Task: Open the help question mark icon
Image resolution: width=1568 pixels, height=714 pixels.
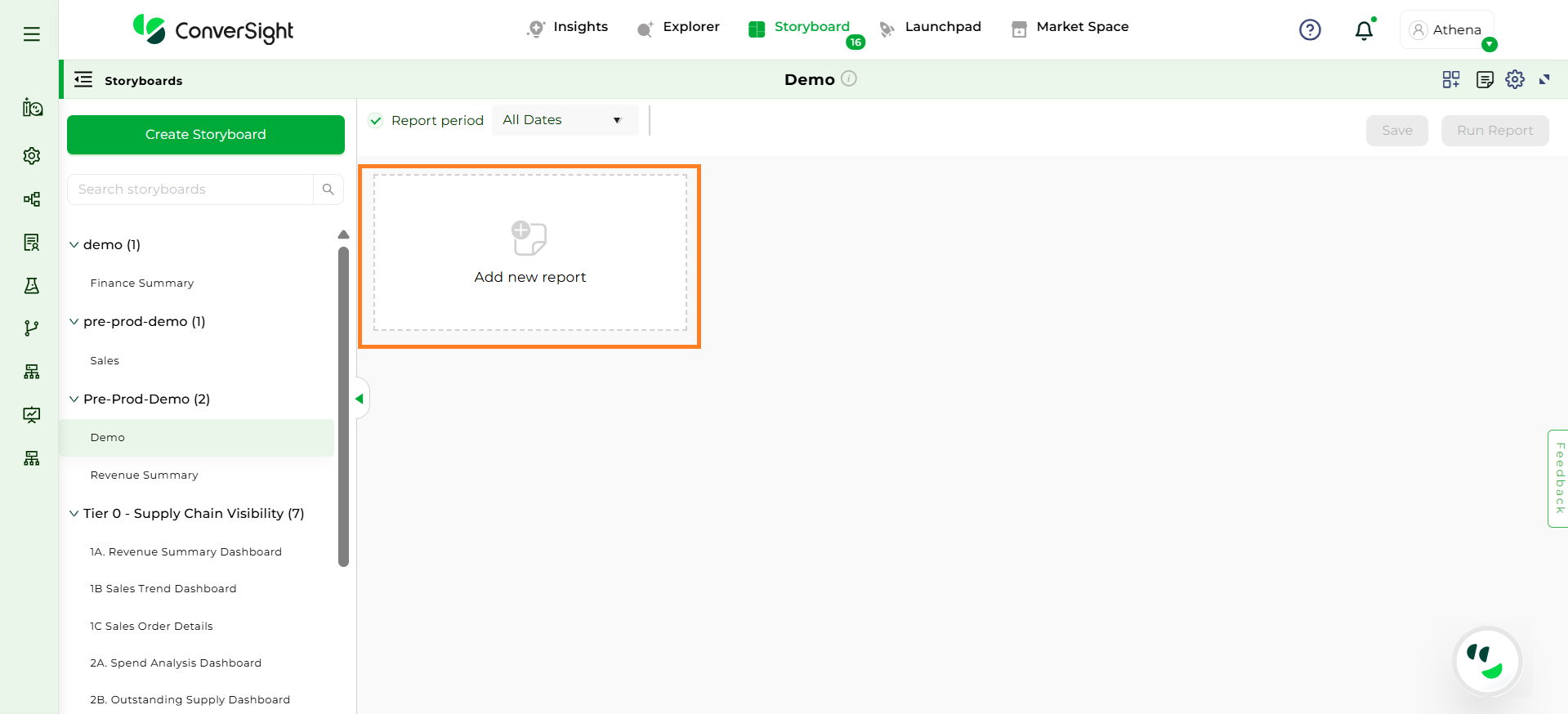Action: point(1310,30)
